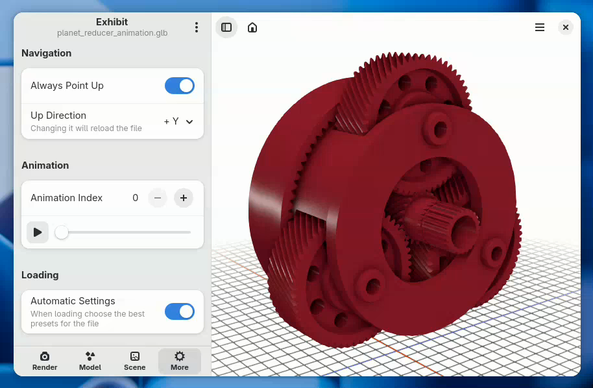Turn off Always Point Up switch
This screenshot has height=388, width=593.
pyautogui.click(x=180, y=86)
